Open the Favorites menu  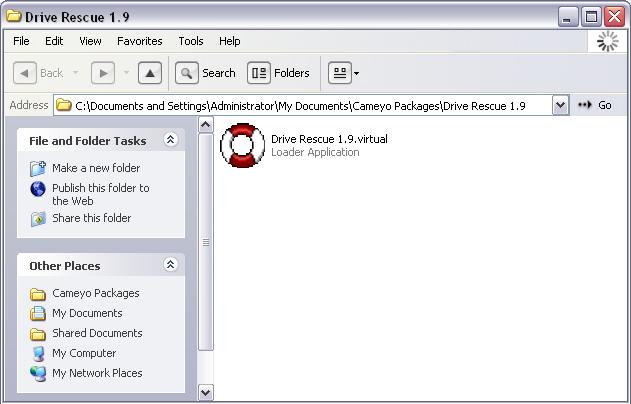coord(140,41)
